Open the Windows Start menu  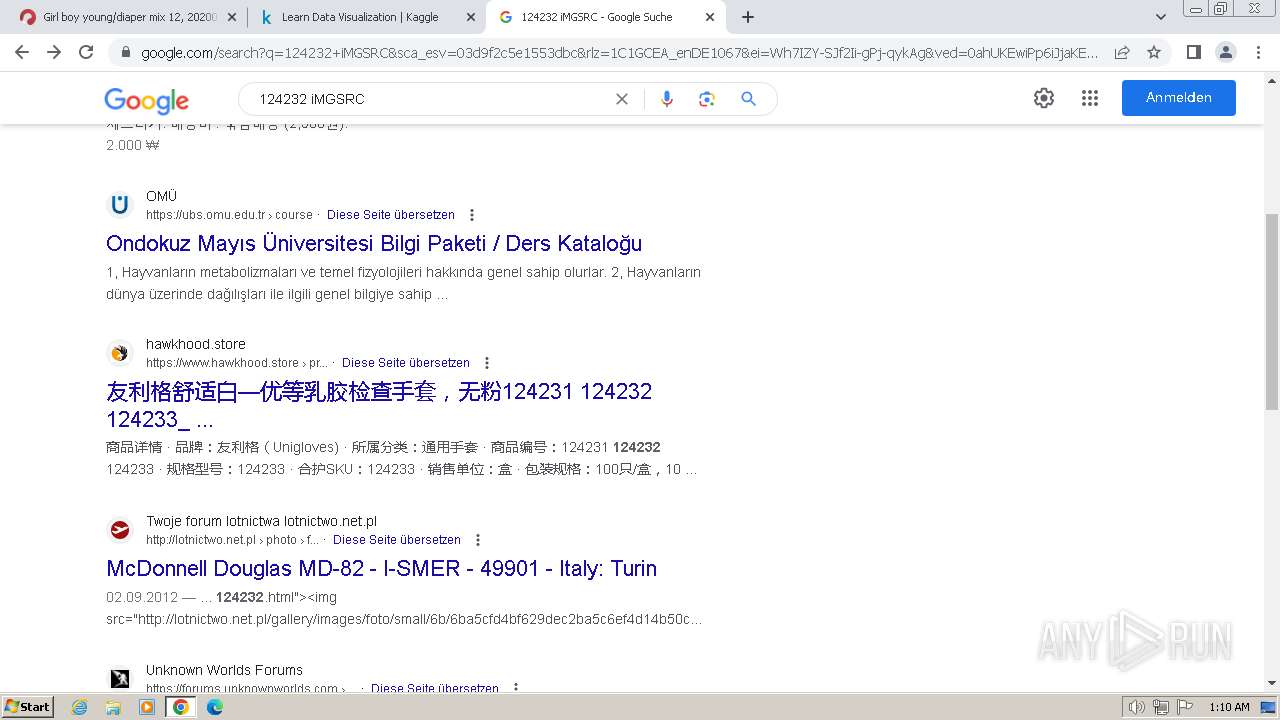[27, 706]
